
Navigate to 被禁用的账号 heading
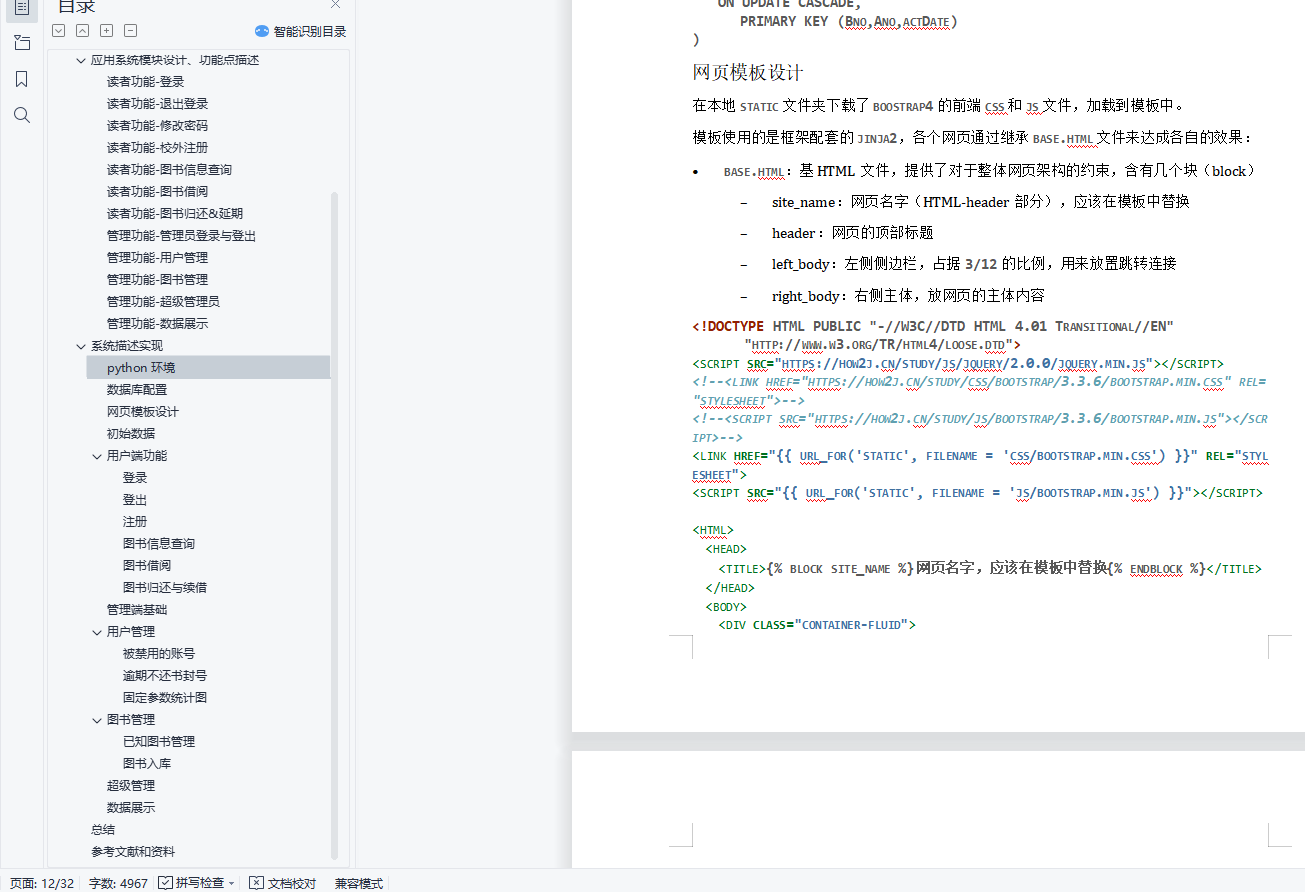pos(159,654)
